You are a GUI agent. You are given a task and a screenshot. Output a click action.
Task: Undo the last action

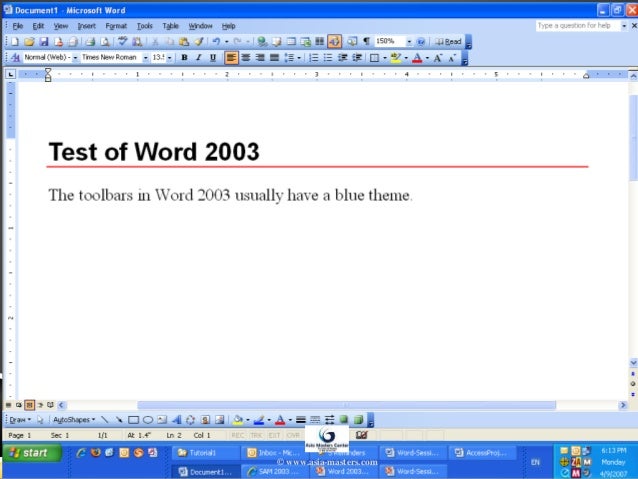pyautogui.click(x=216, y=42)
